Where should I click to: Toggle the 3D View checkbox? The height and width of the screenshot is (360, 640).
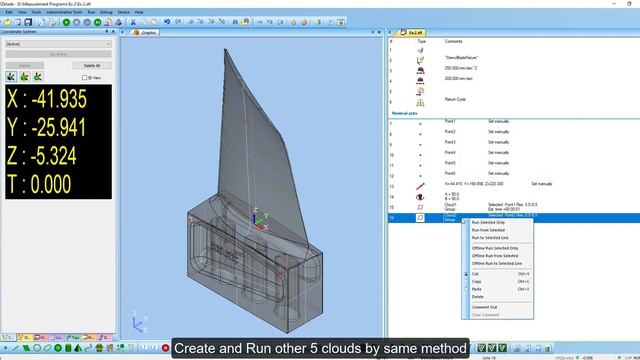(x=84, y=78)
